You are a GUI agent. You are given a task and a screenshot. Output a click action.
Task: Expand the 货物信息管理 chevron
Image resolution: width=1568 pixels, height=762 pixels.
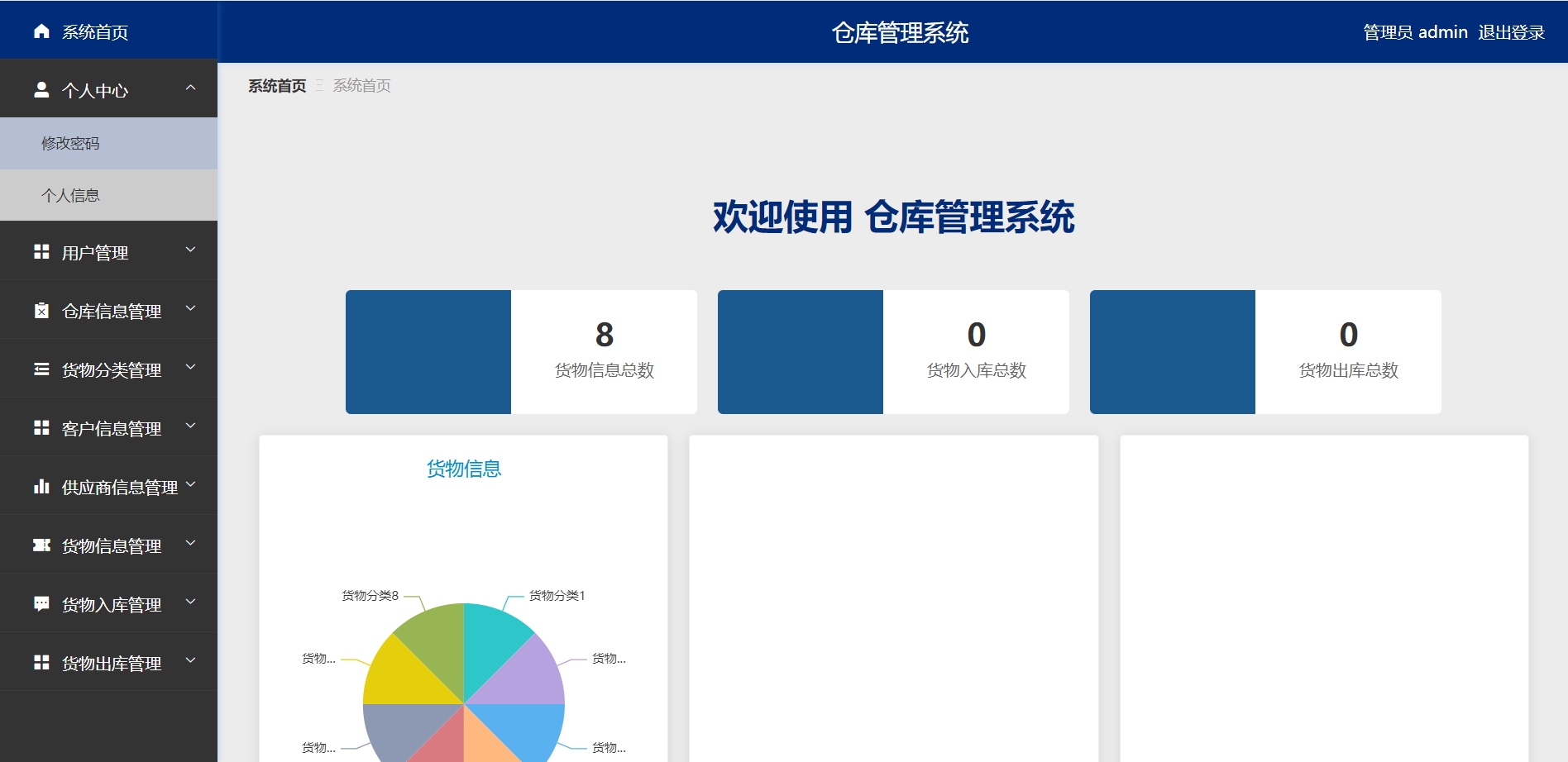pos(191,543)
